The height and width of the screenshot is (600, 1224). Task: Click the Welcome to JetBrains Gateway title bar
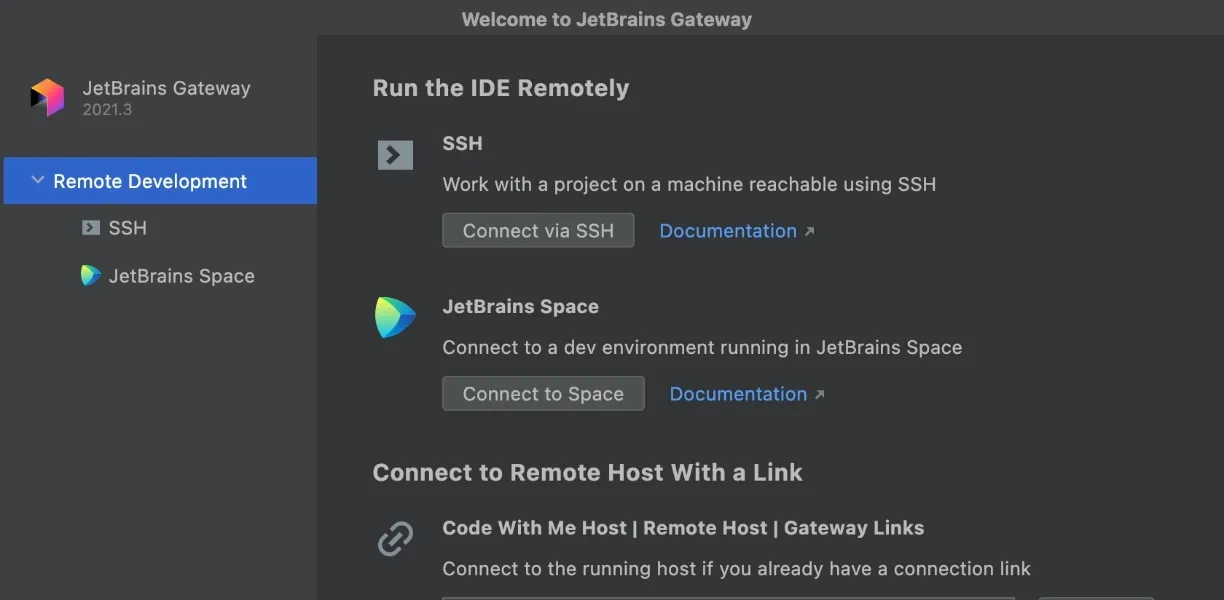(607, 19)
